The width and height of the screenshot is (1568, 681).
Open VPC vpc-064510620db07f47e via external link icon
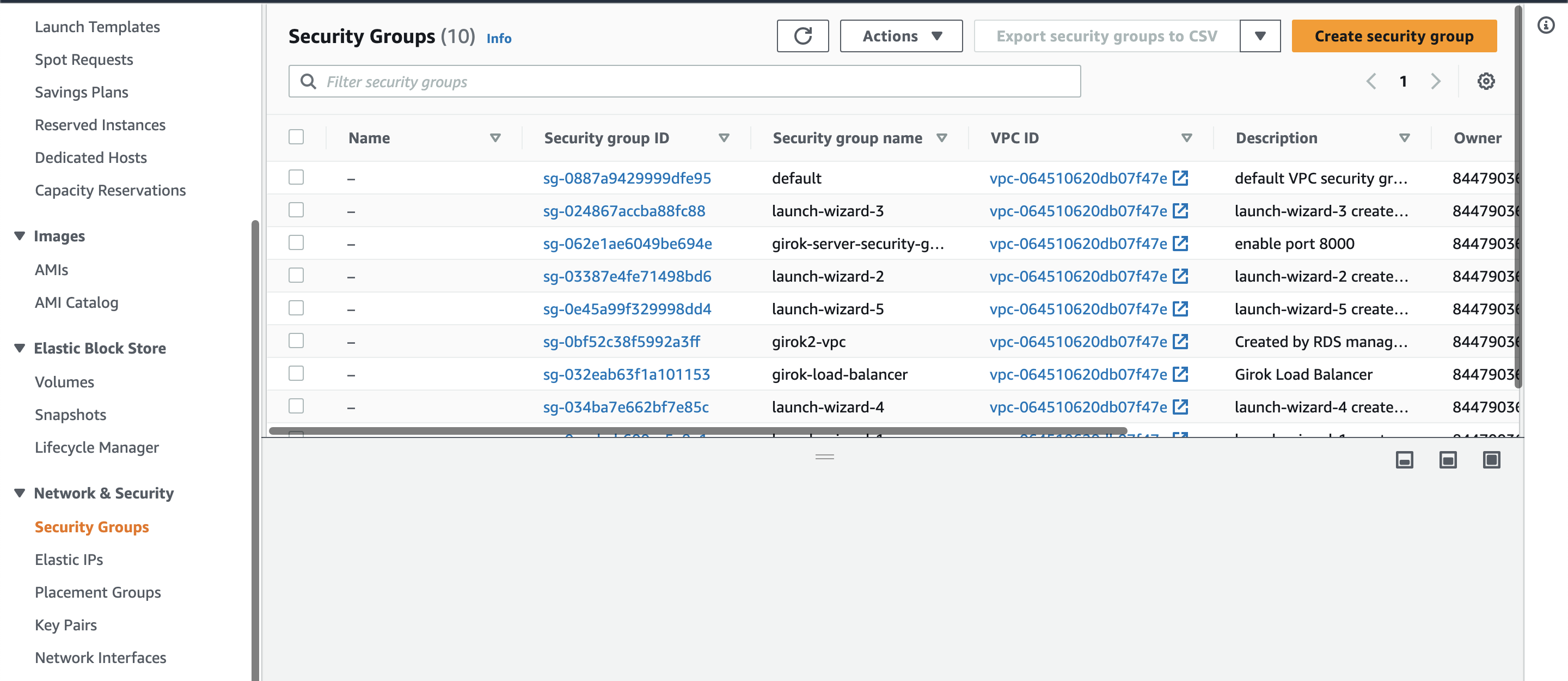(x=1180, y=178)
